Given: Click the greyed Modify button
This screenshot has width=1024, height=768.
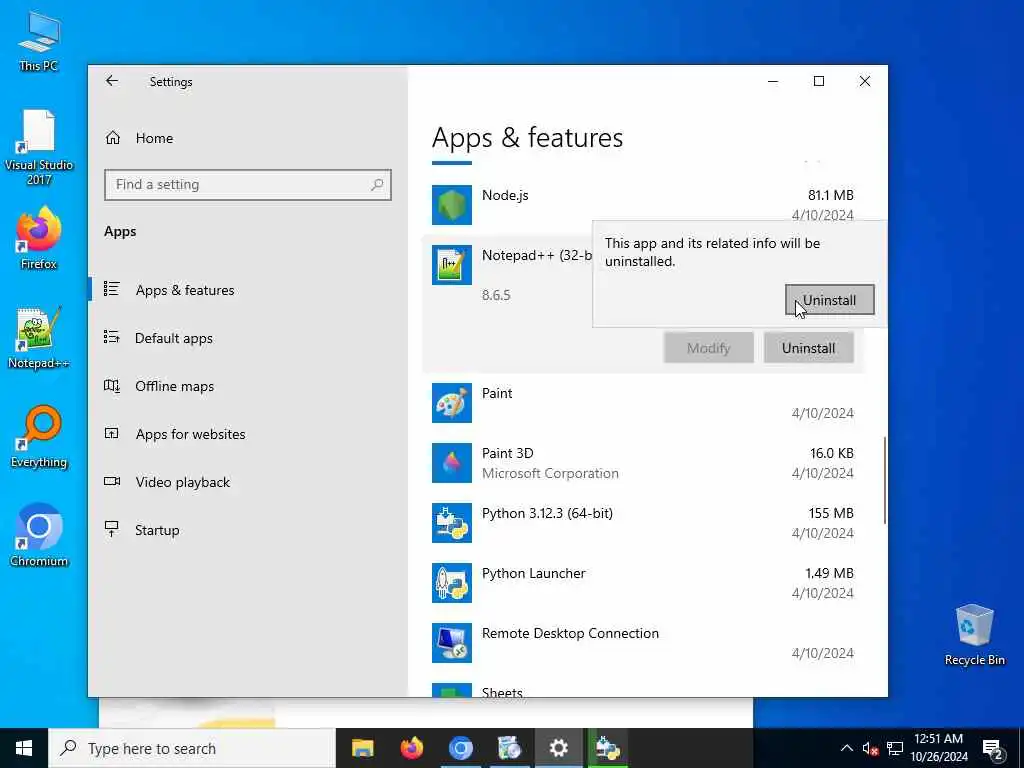Looking at the screenshot, I should click(x=709, y=348).
